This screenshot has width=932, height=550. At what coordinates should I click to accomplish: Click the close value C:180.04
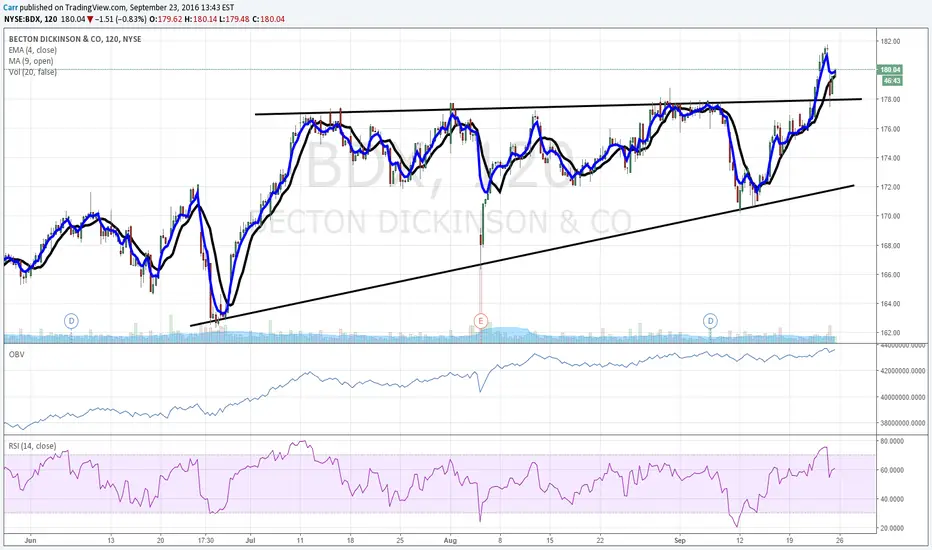coord(269,19)
